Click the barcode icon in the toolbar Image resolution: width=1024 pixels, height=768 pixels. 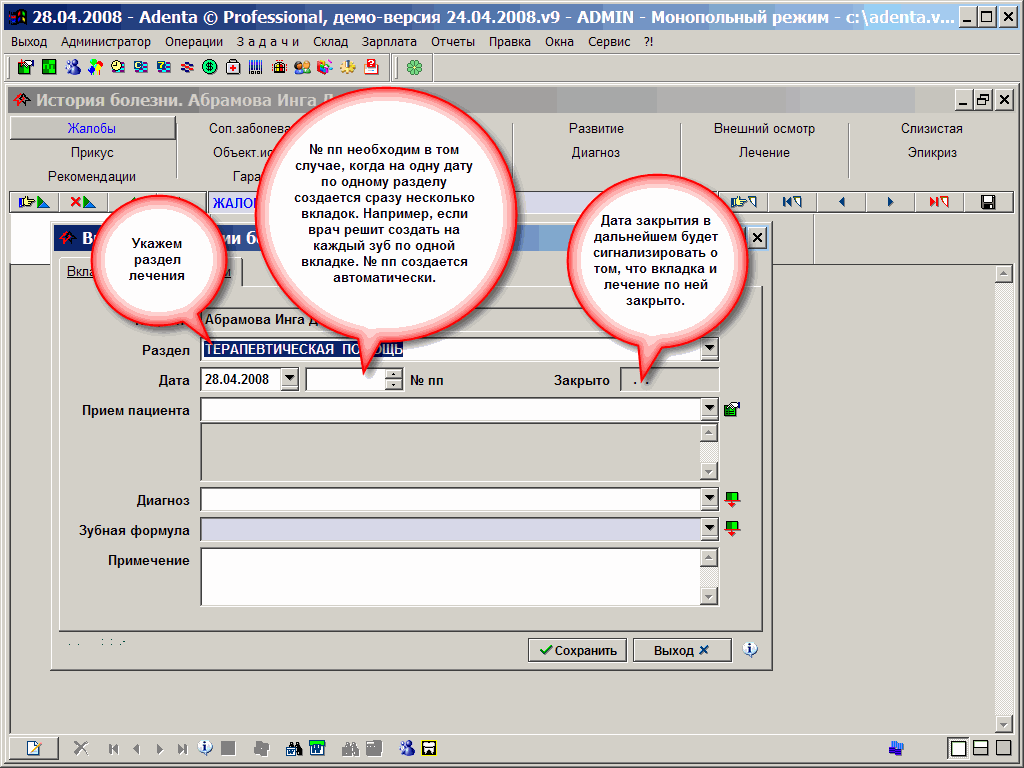tap(256, 67)
